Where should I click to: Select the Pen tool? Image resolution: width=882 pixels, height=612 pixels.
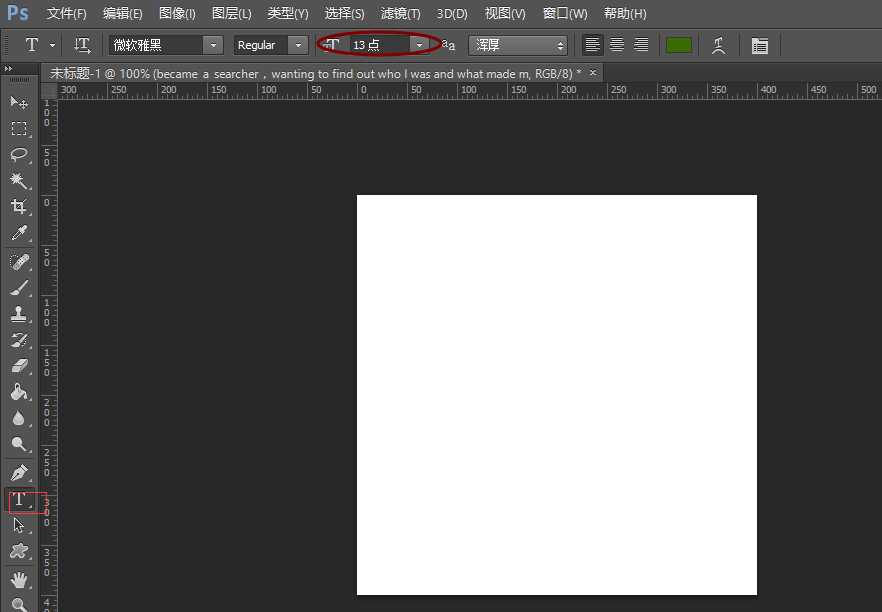(x=18, y=472)
